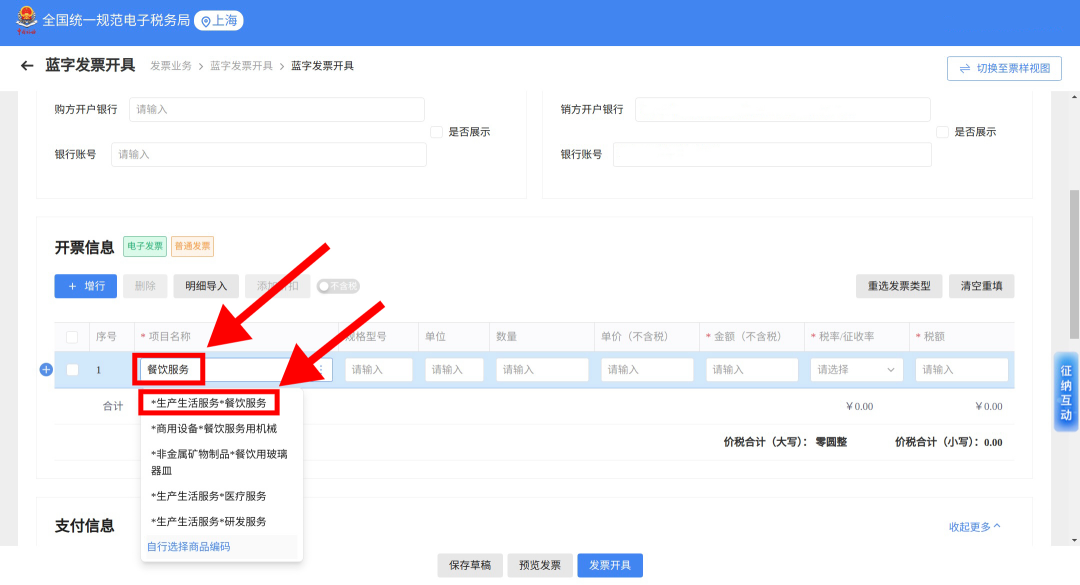Viewport: 1080px width, 585px height.
Task: Click the page's vertical scrollbar thumb
Action: click(x=1074, y=265)
